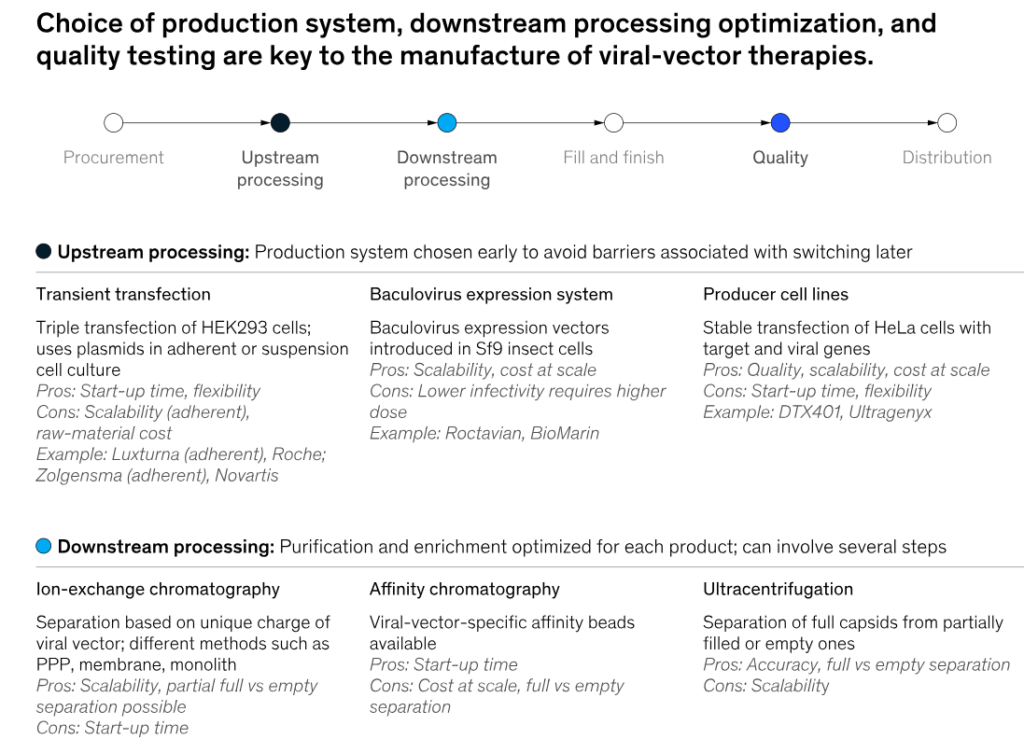
Task: Click the Transient transfection column heading
Action: click(123, 294)
